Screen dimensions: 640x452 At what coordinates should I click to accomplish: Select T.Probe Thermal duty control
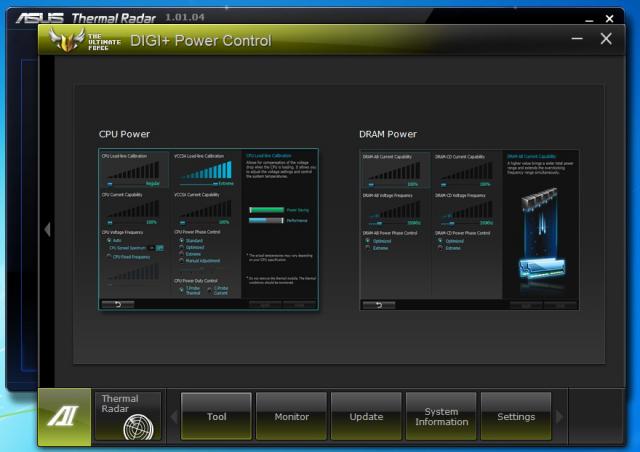[x=182, y=290]
